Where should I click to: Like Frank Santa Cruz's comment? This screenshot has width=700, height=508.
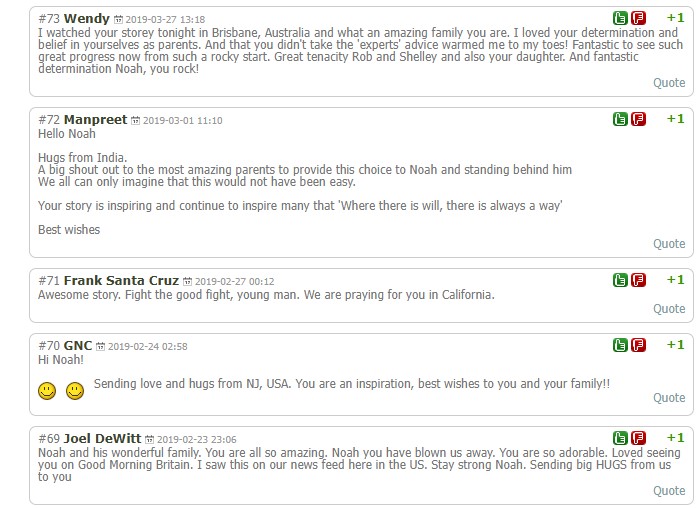[x=621, y=280]
